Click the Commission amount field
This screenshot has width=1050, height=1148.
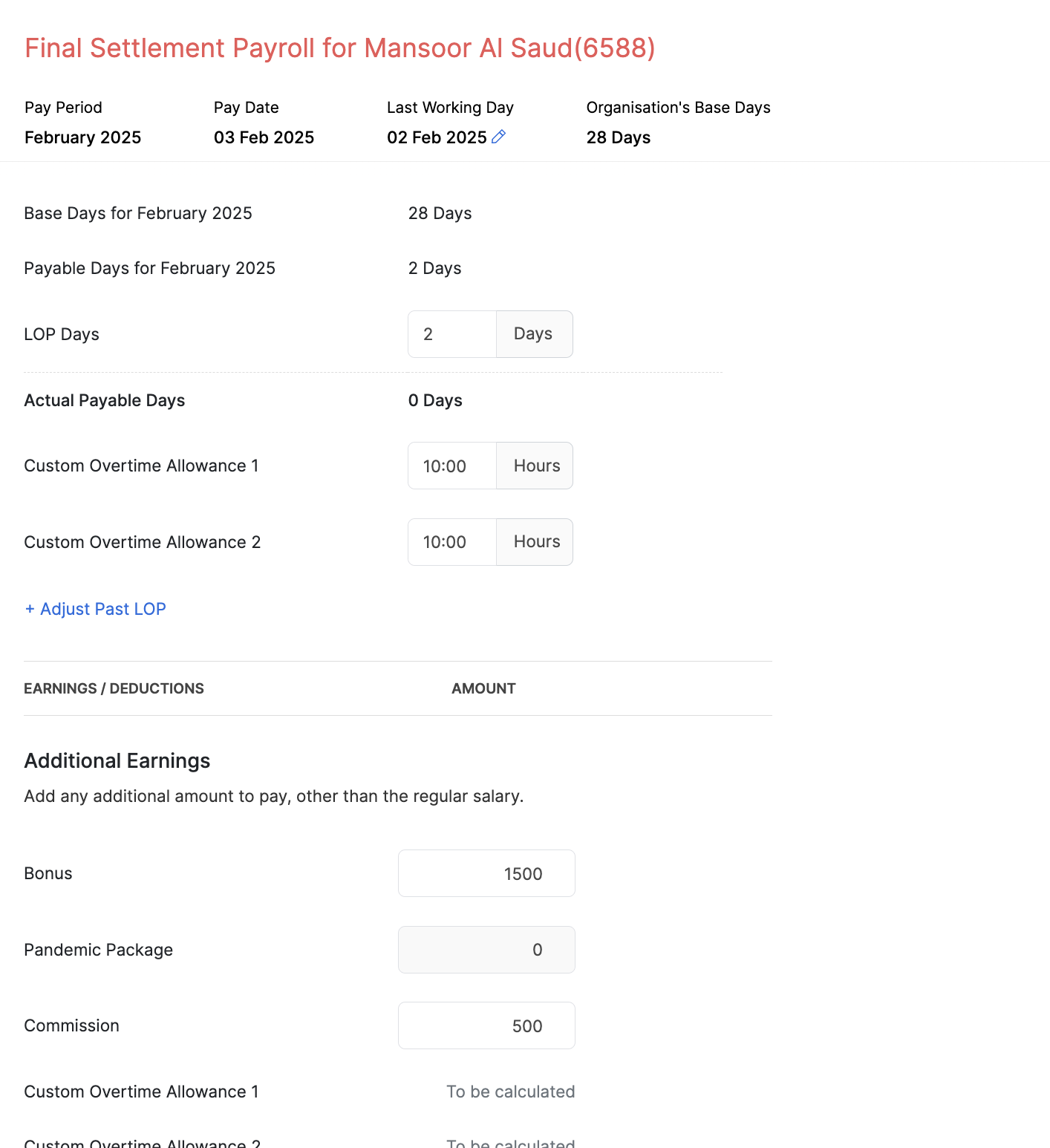pyautogui.click(x=486, y=1025)
